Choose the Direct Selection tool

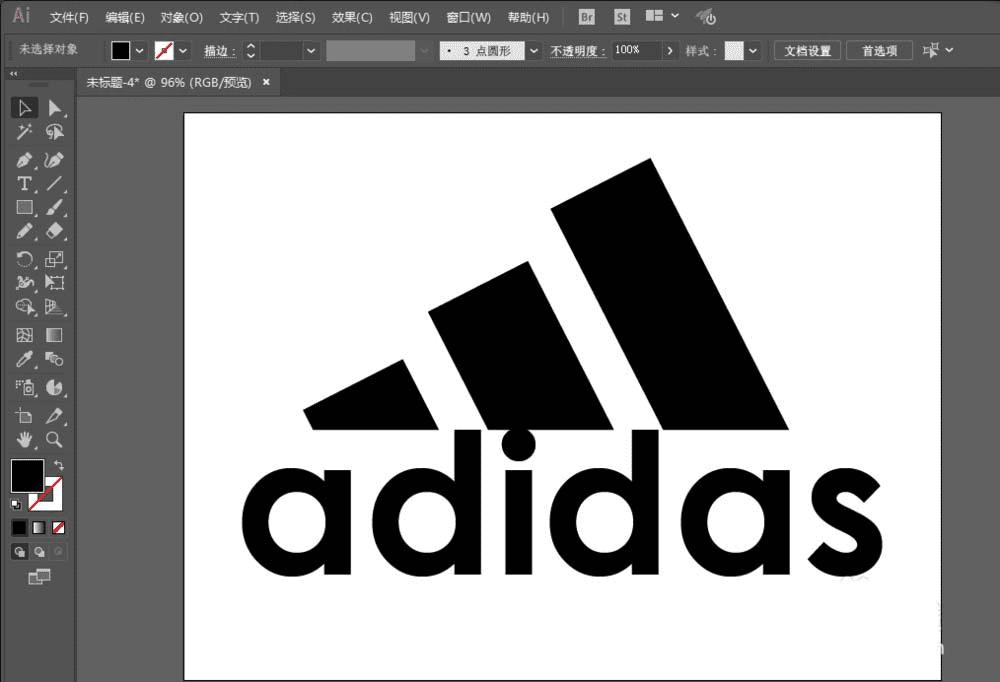pos(55,108)
